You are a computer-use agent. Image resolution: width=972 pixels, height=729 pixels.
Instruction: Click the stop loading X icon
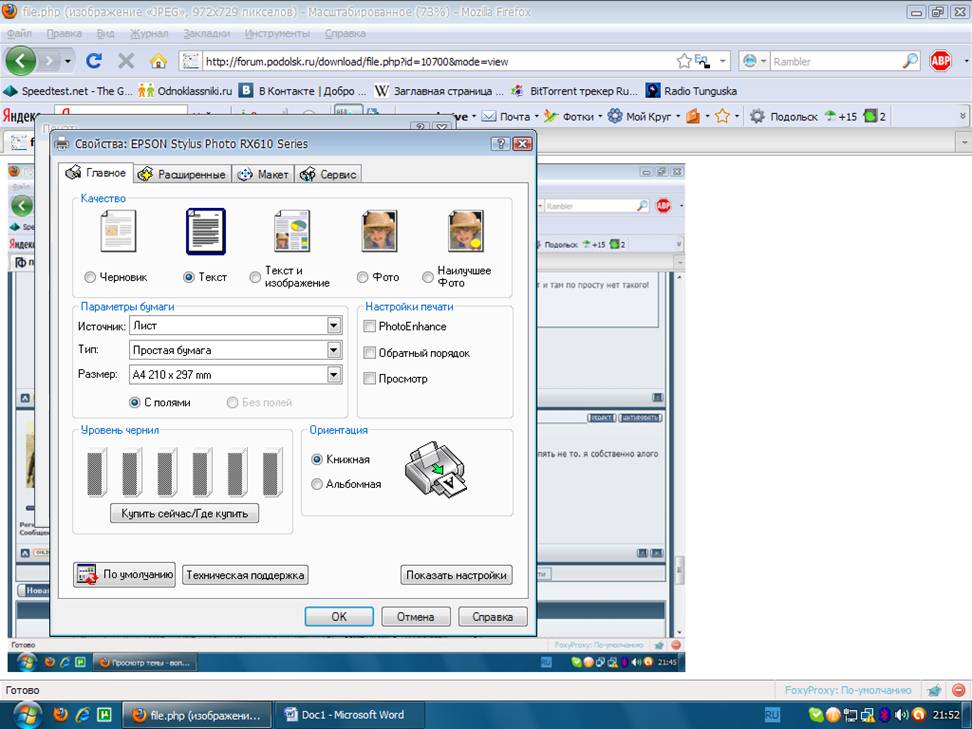(126, 61)
